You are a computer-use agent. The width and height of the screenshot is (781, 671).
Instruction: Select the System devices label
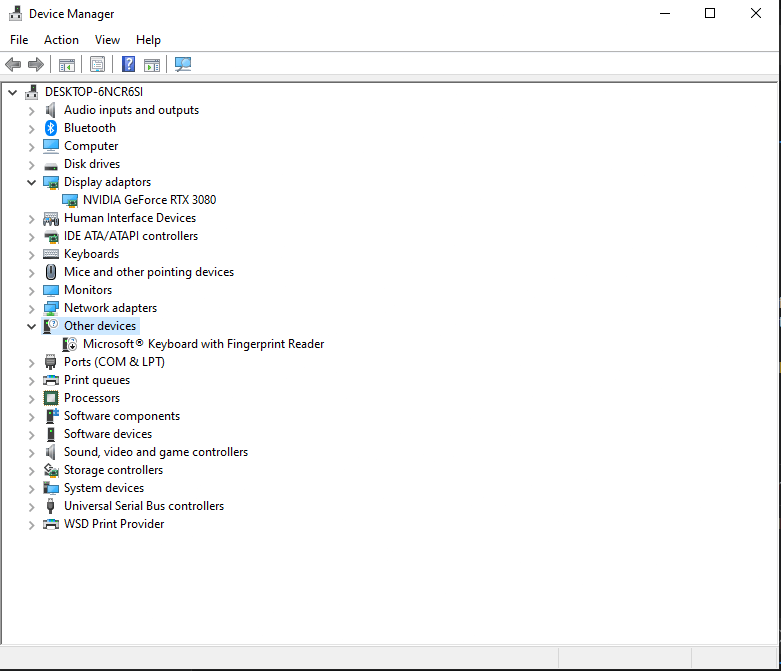[104, 488]
